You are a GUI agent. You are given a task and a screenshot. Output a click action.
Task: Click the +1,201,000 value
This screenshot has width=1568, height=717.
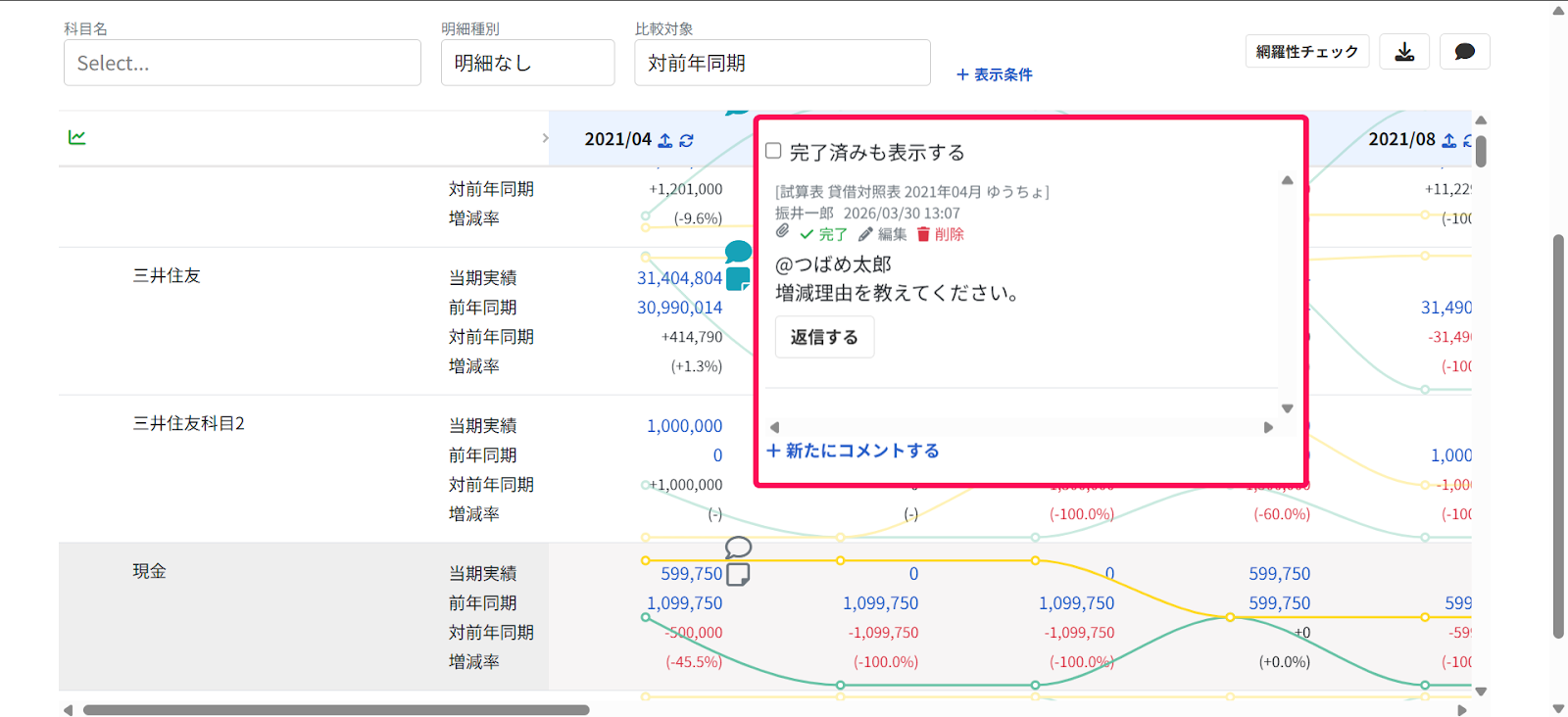[x=686, y=189]
